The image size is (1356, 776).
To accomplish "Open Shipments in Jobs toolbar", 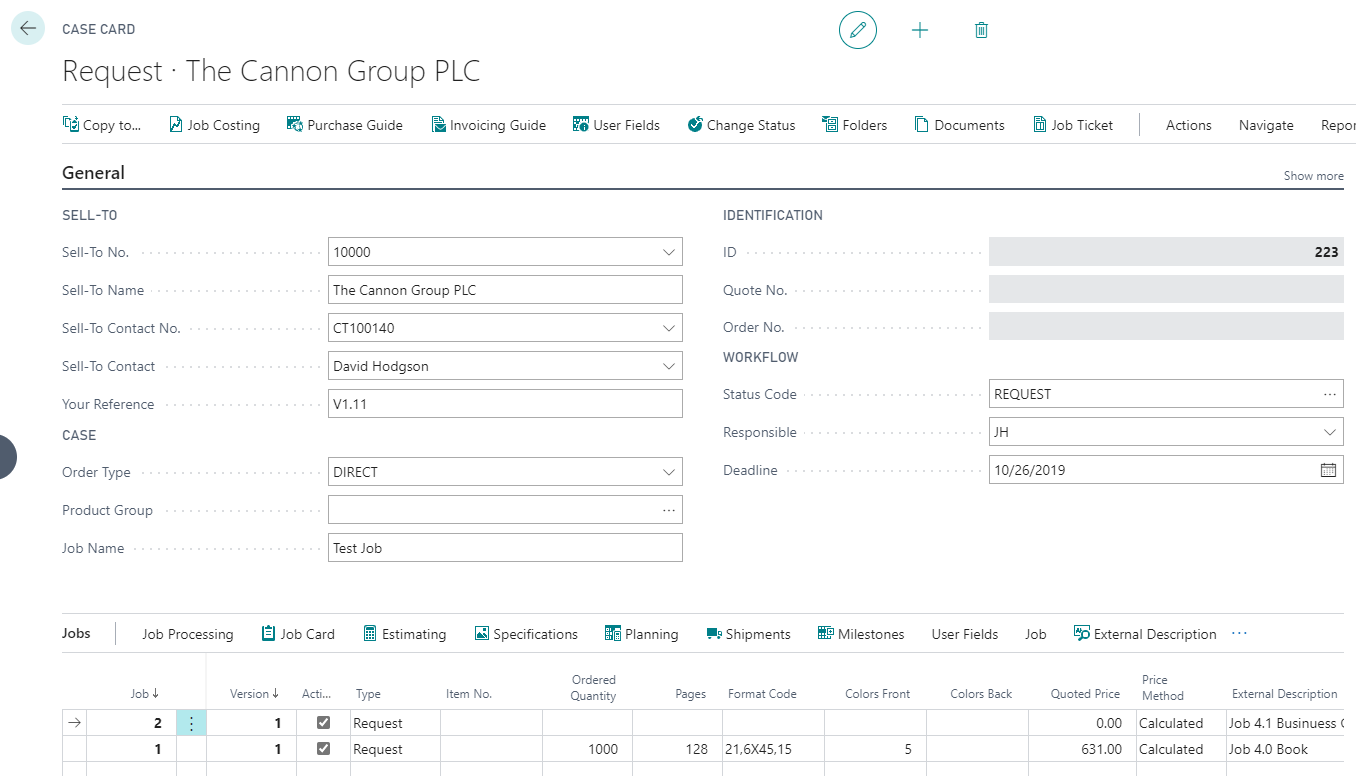I will pos(748,634).
